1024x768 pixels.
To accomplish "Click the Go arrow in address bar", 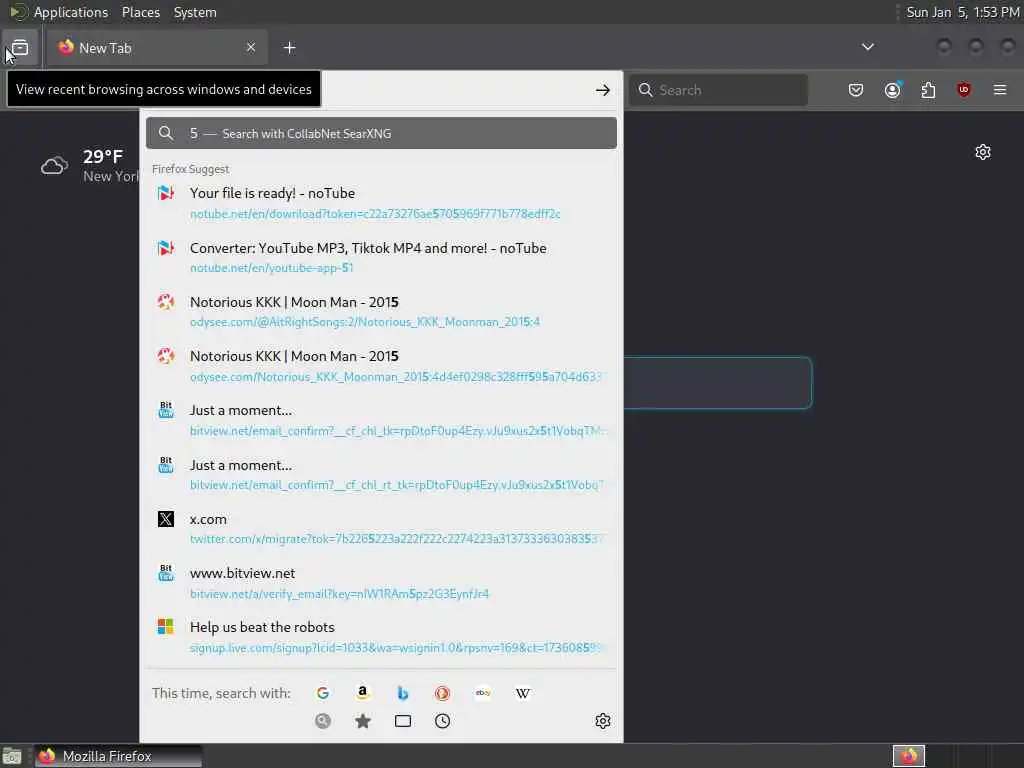I will pyautogui.click(x=603, y=90).
